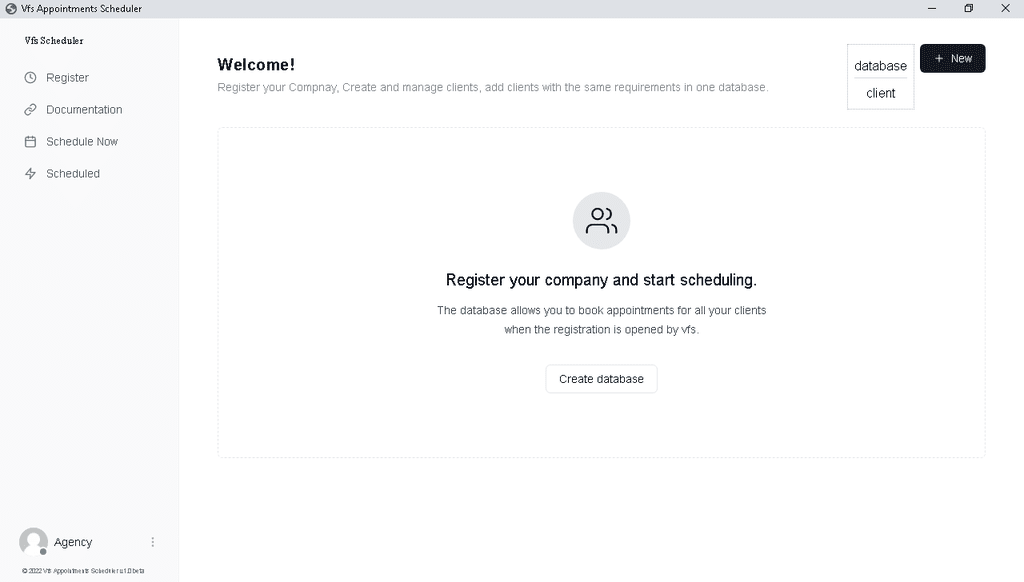Restore down the application window

pos(968,8)
